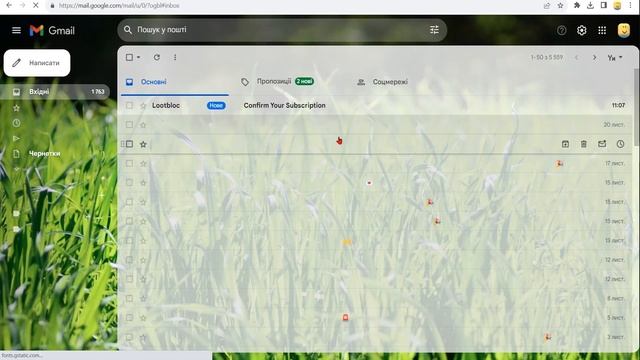Image resolution: width=640 pixels, height=360 pixels.
Task: Select the email dated 20 лист.
Action: tap(129, 124)
